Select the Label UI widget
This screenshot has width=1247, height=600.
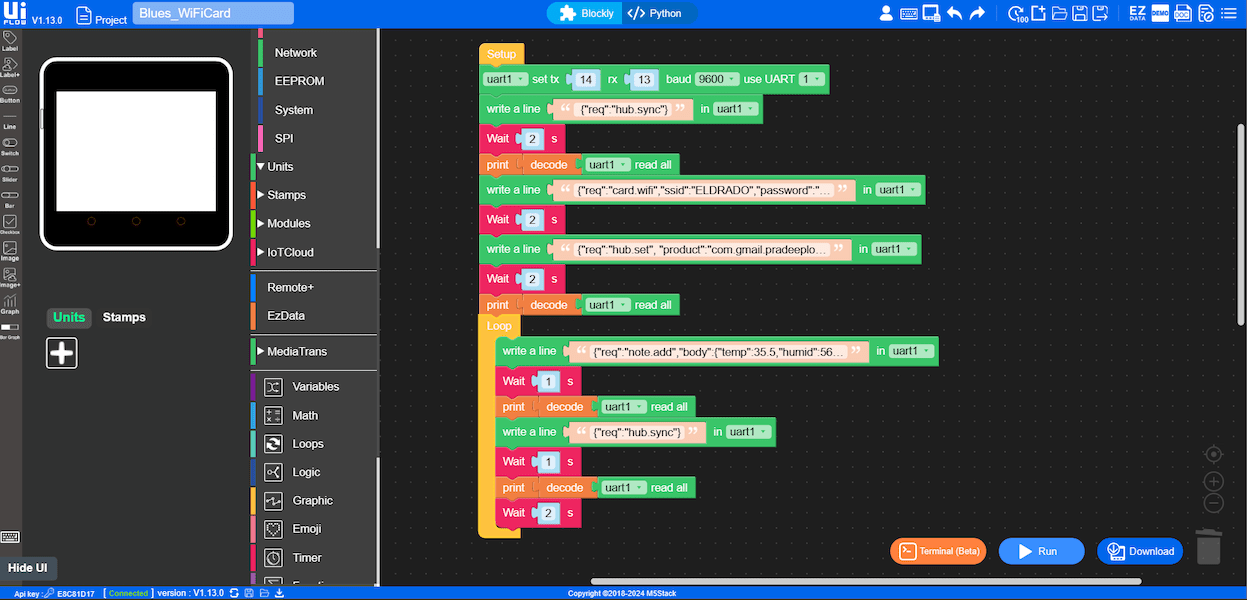point(10,40)
